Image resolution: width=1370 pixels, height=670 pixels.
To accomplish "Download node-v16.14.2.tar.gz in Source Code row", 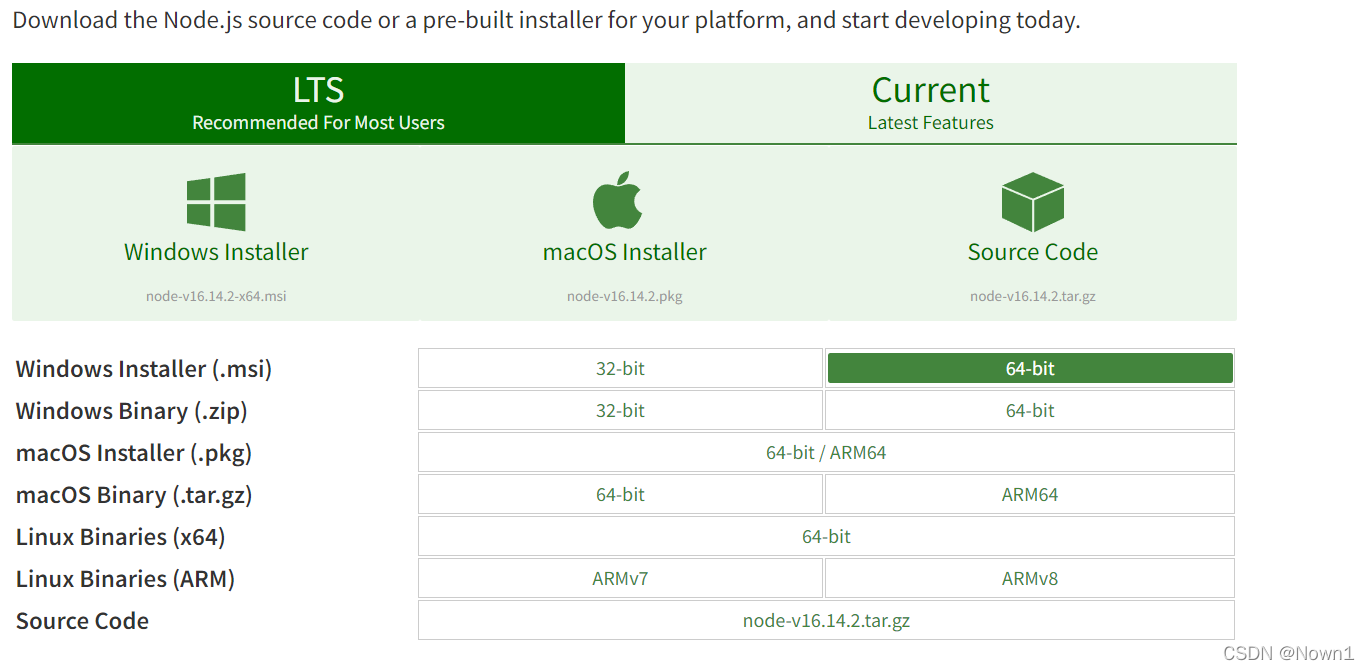I will 826,620.
